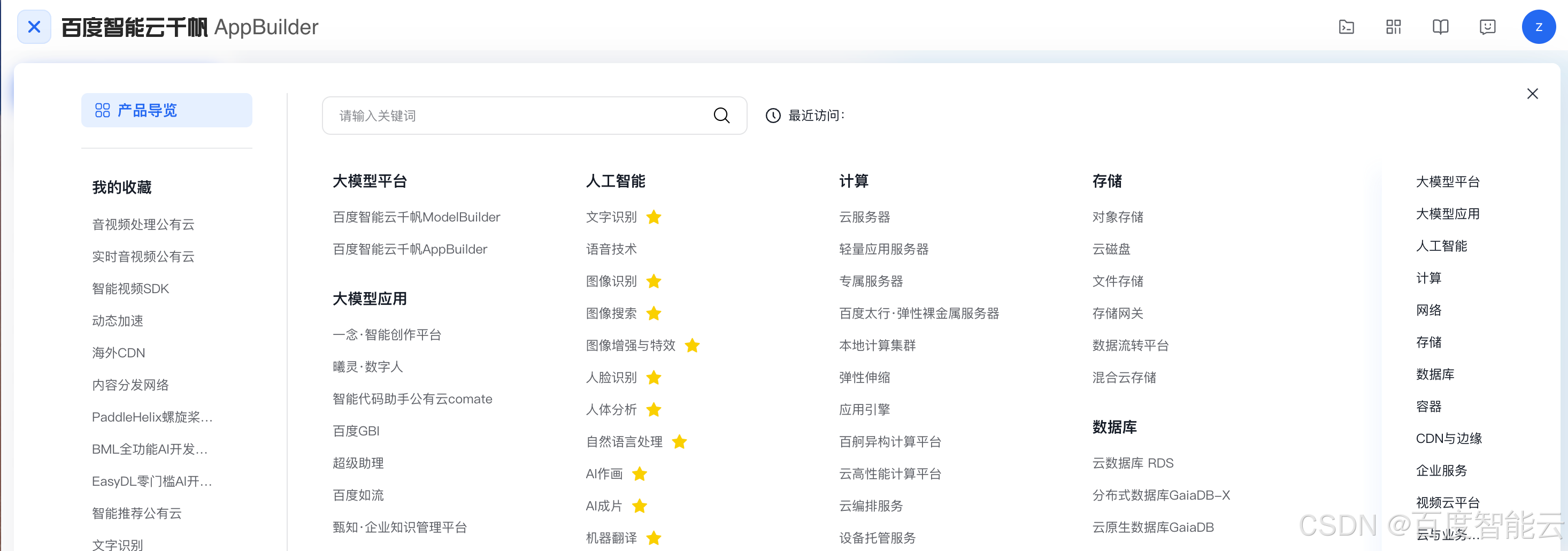Open favorite 智能视频SDK

tap(130, 288)
